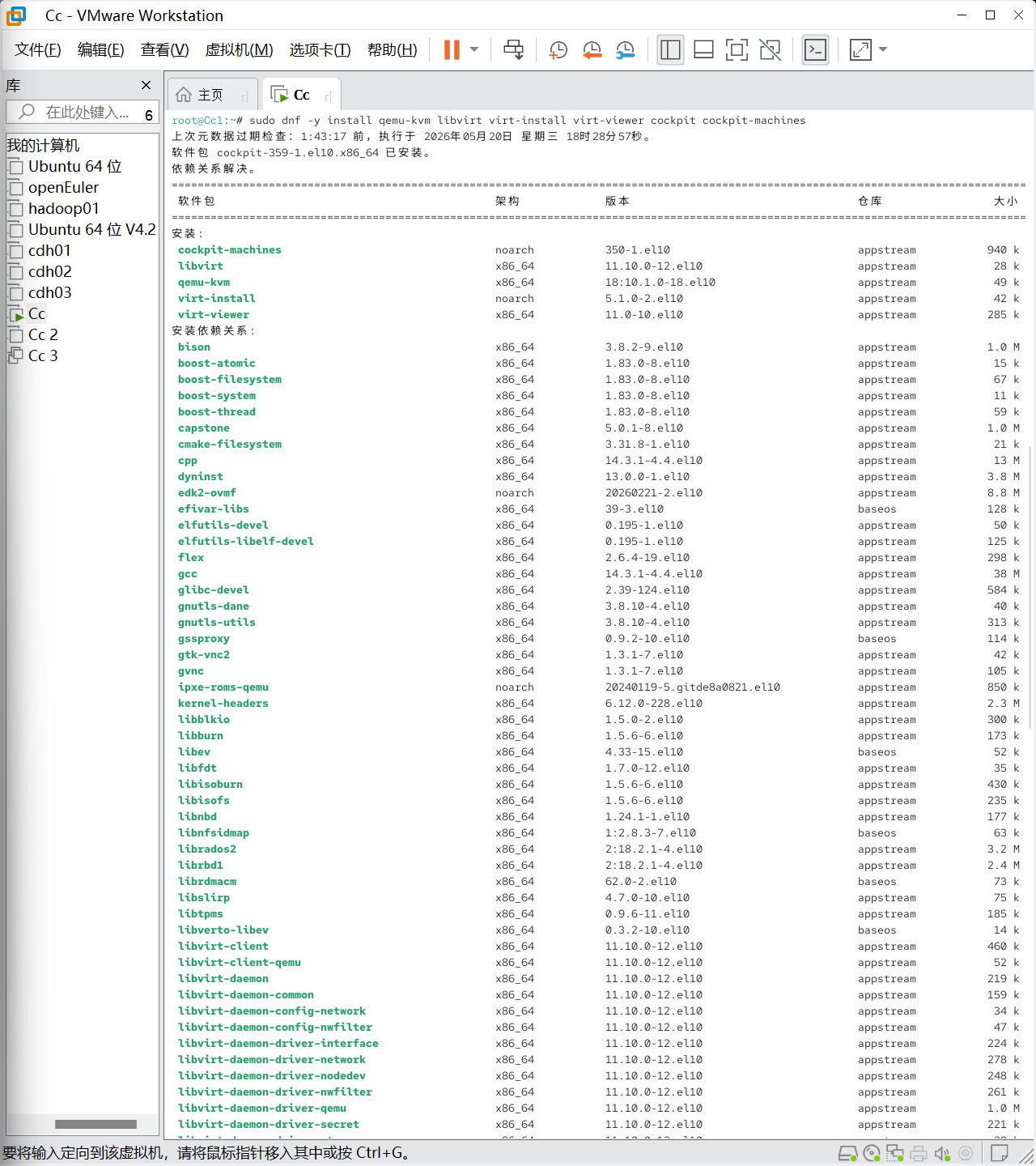Click the CD/DVD drive status bar icon
The height and width of the screenshot is (1166, 1036).
(x=872, y=1154)
